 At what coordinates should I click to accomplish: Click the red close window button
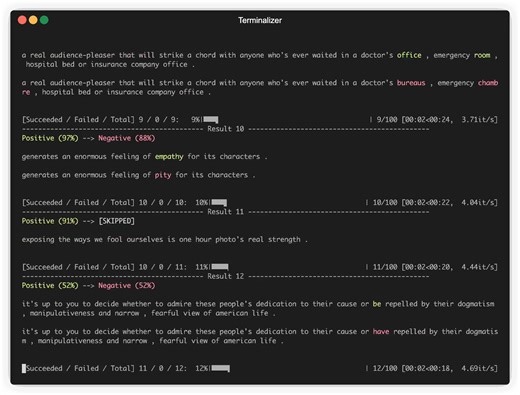(x=22, y=20)
